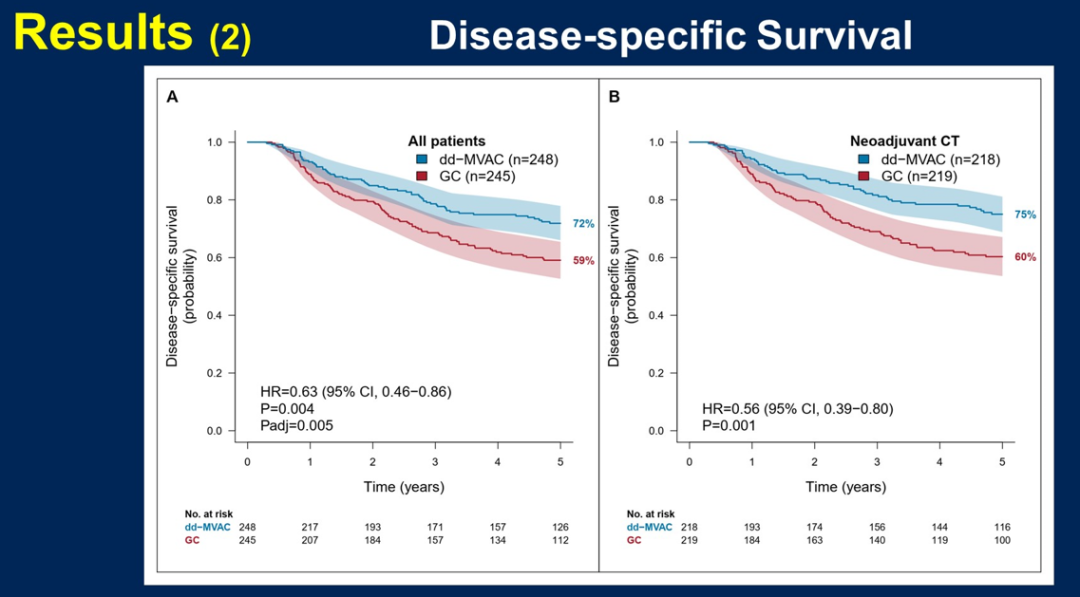Click the blue dd-MVAC (n=248) legend swatch
This screenshot has height=597, width=1080.
coord(422,160)
